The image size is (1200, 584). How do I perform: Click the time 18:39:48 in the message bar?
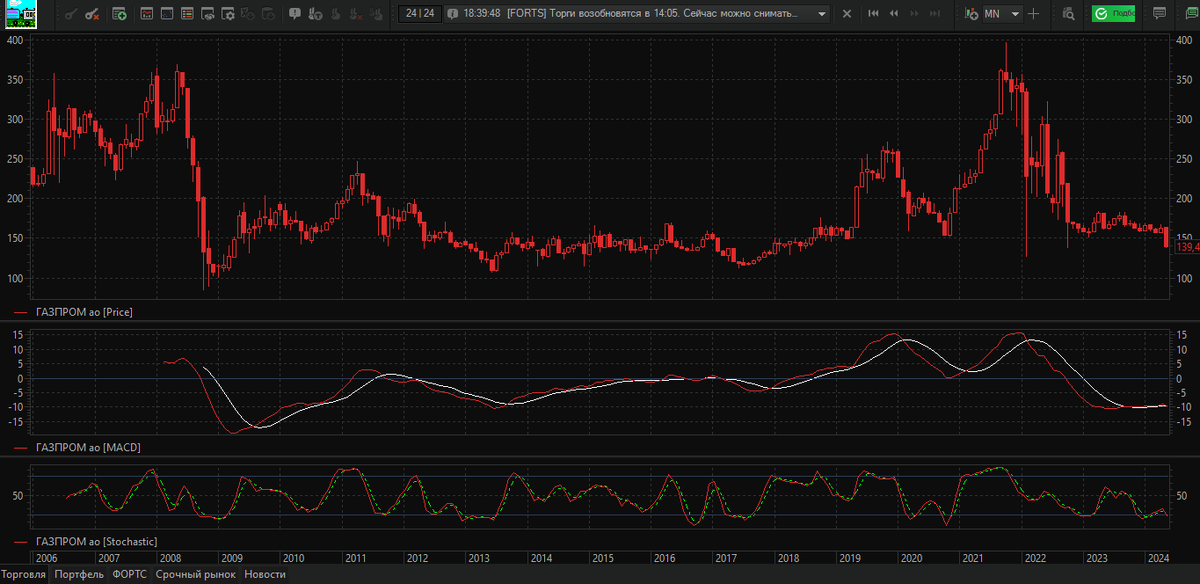[x=482, y=14]
